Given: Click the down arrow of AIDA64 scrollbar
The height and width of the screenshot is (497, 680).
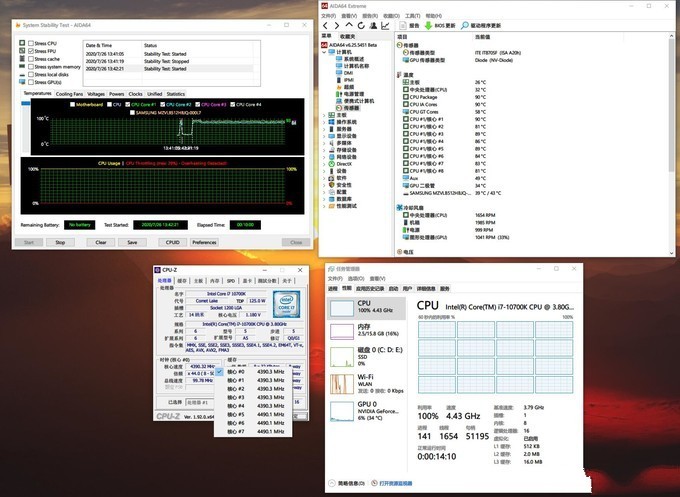Looking at the screenshot, I should [x=671, y=252].
